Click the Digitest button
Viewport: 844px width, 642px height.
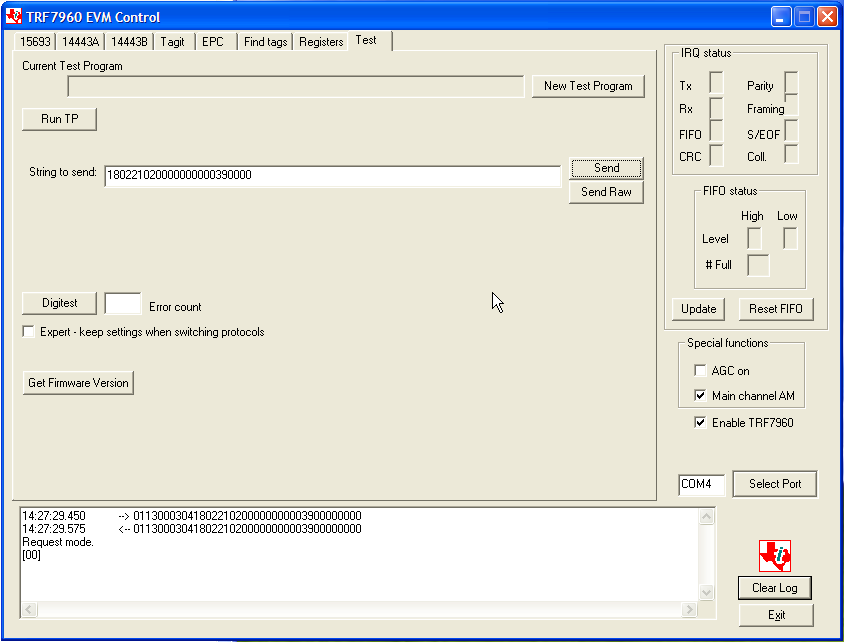click(x=59, y=303)
